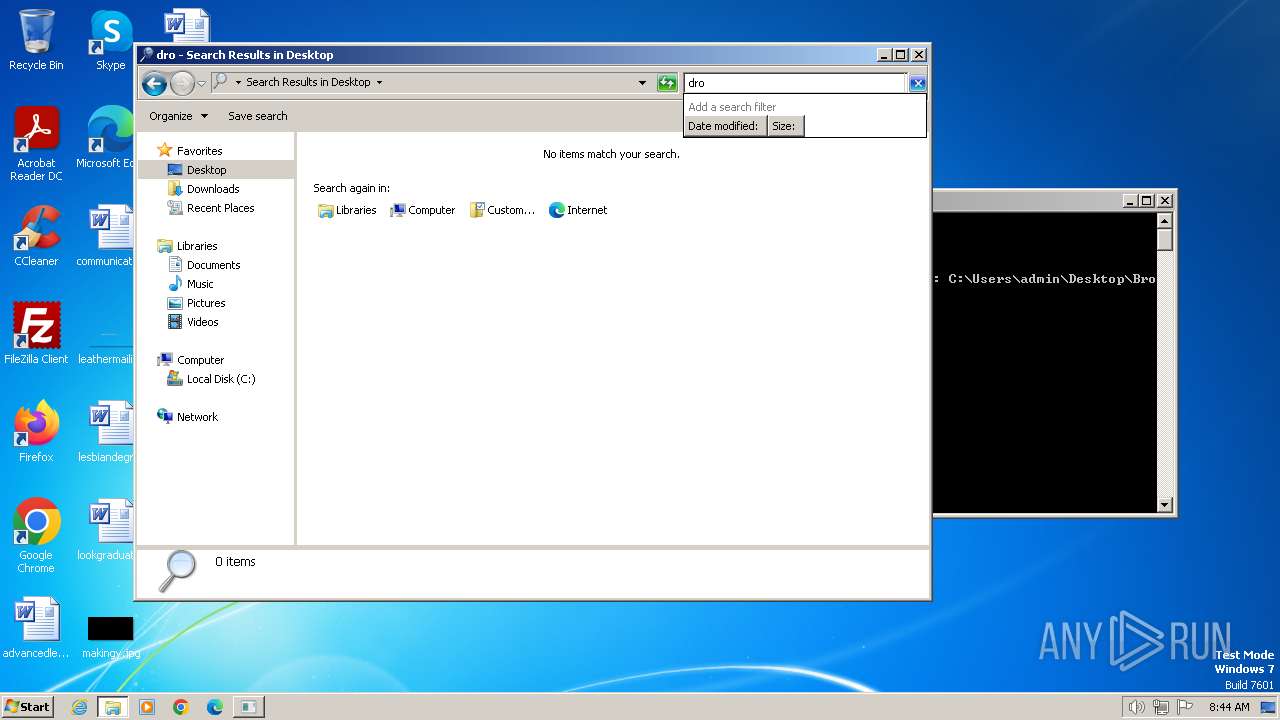Select Favorites in the navigation pane
The height and width of the screenshot is (720, 1280).
pos(199,151)
